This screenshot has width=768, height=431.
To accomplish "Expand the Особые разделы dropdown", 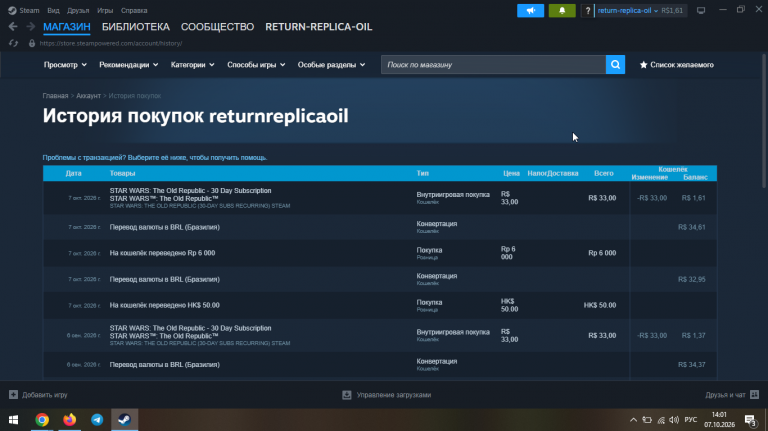I will click(332, 65).
